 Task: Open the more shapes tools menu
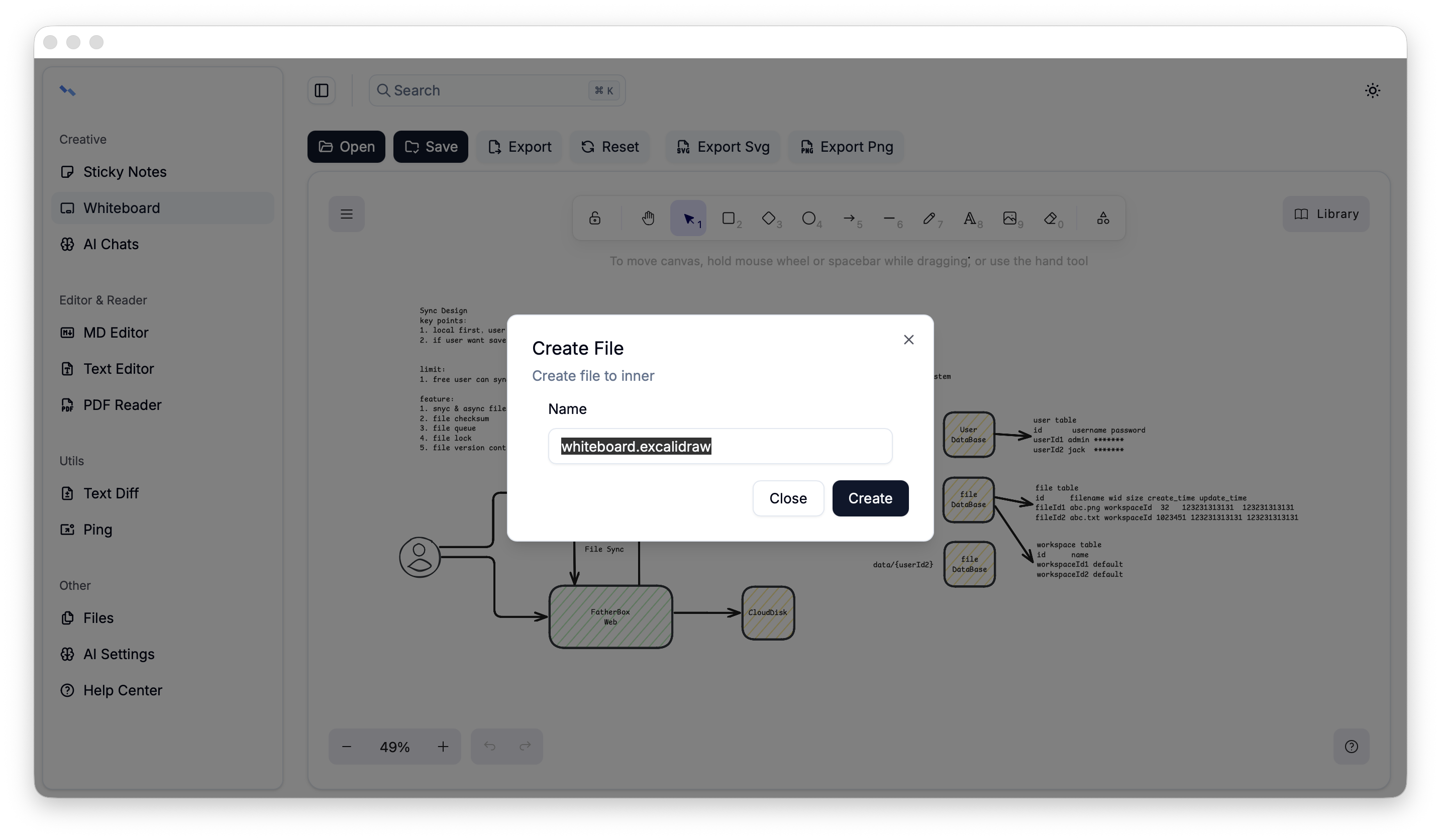click(x=1103, y=218)
